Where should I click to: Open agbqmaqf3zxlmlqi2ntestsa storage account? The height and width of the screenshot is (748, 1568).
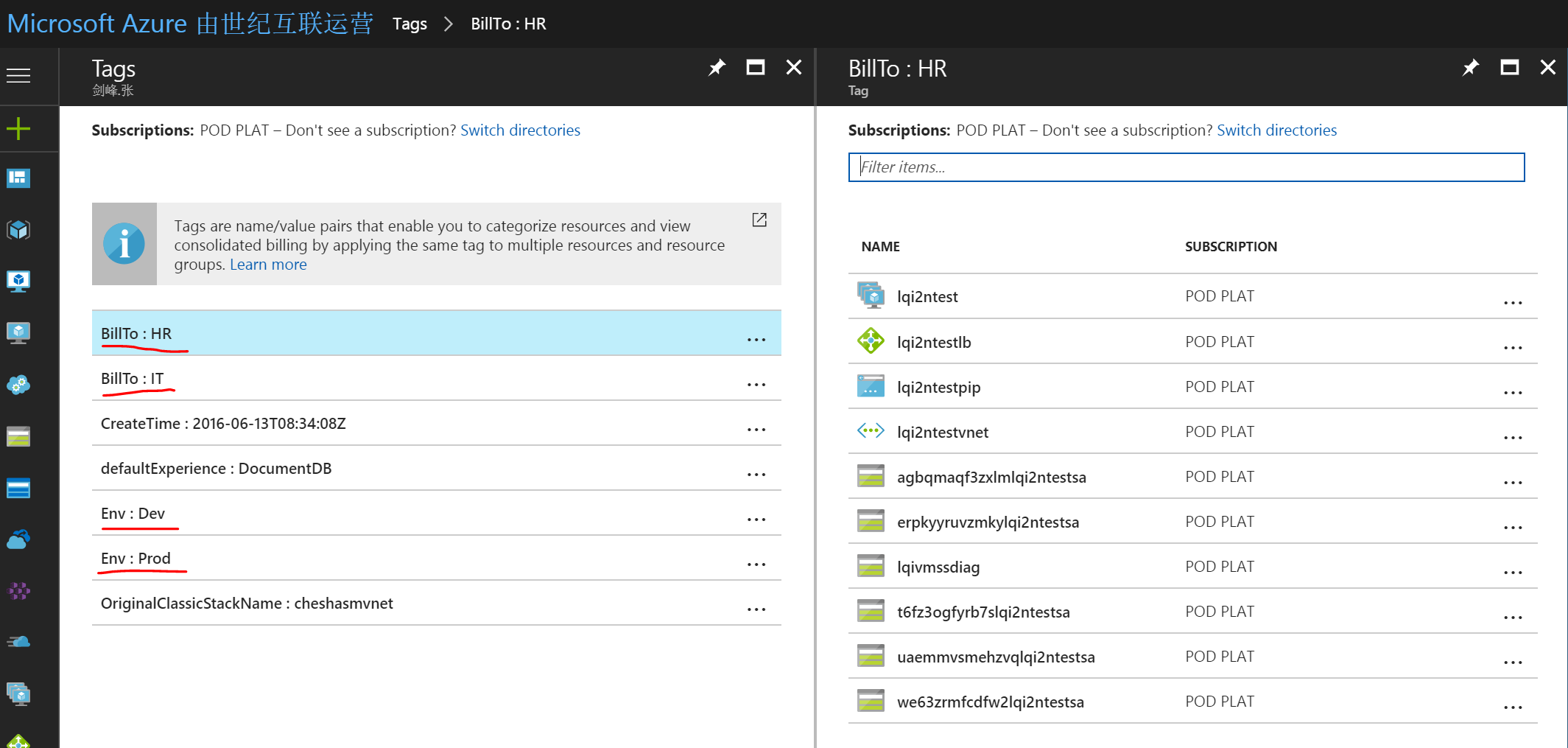(x=991, y=478)
